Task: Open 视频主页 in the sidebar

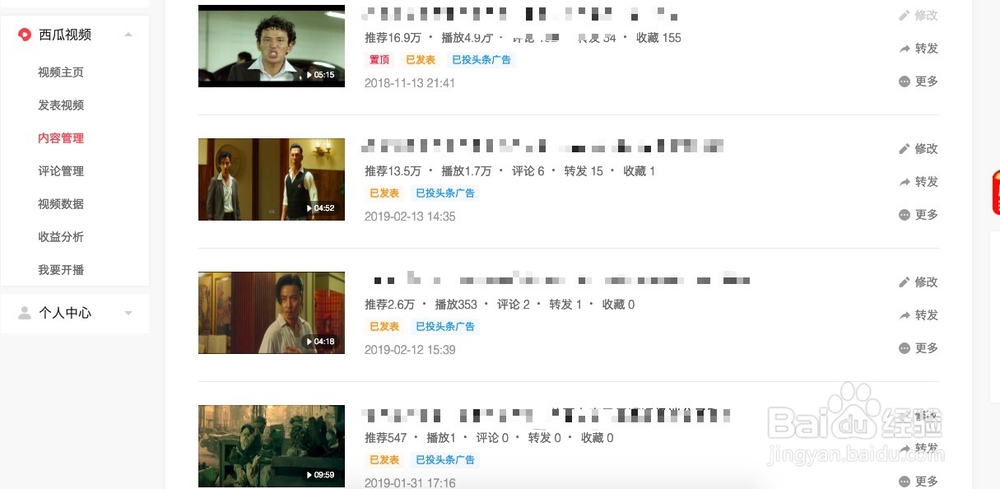Action: click(x=61, y=72)
